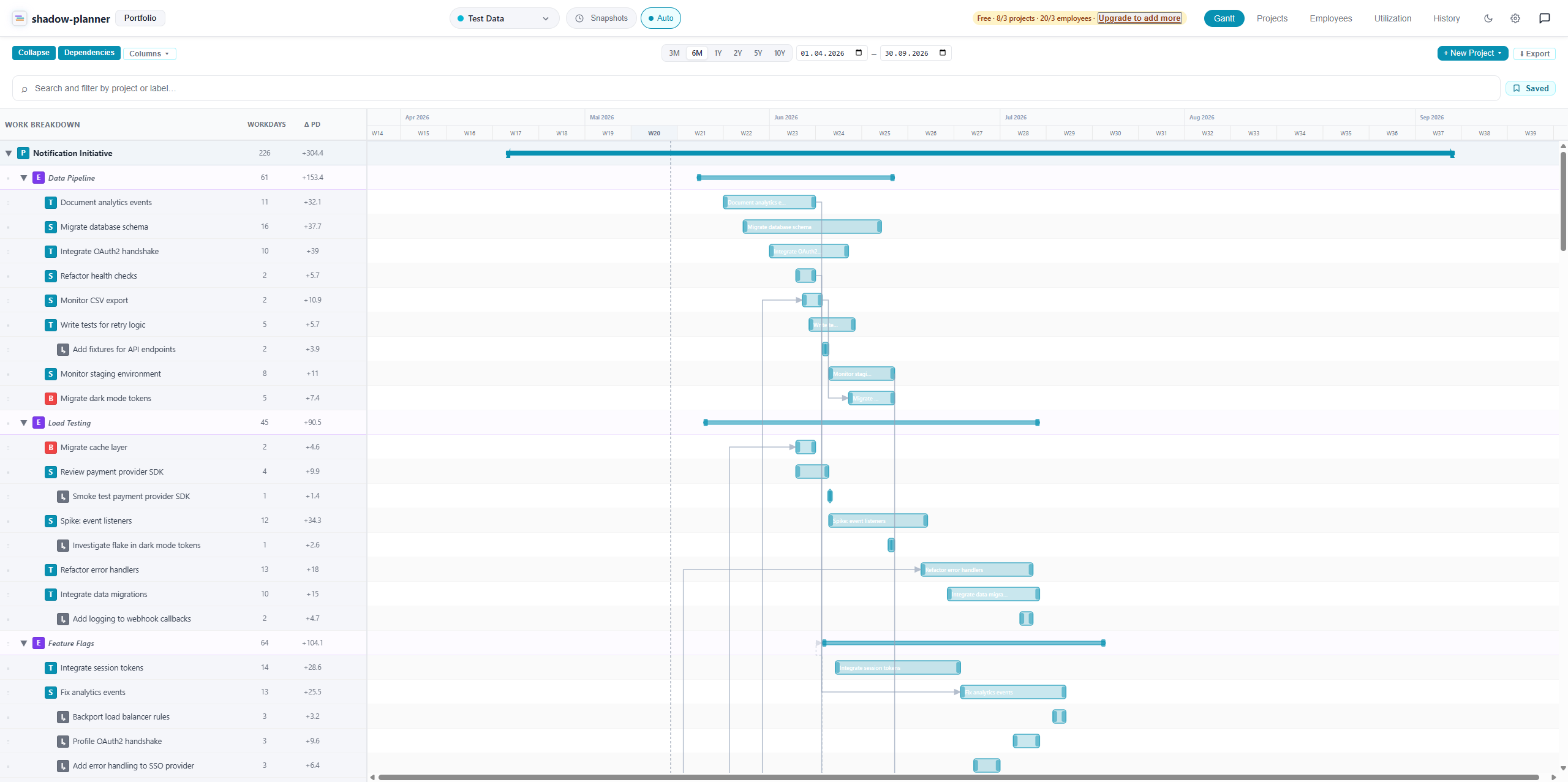
Task: Click the Export button
Action: (1534, 54)
